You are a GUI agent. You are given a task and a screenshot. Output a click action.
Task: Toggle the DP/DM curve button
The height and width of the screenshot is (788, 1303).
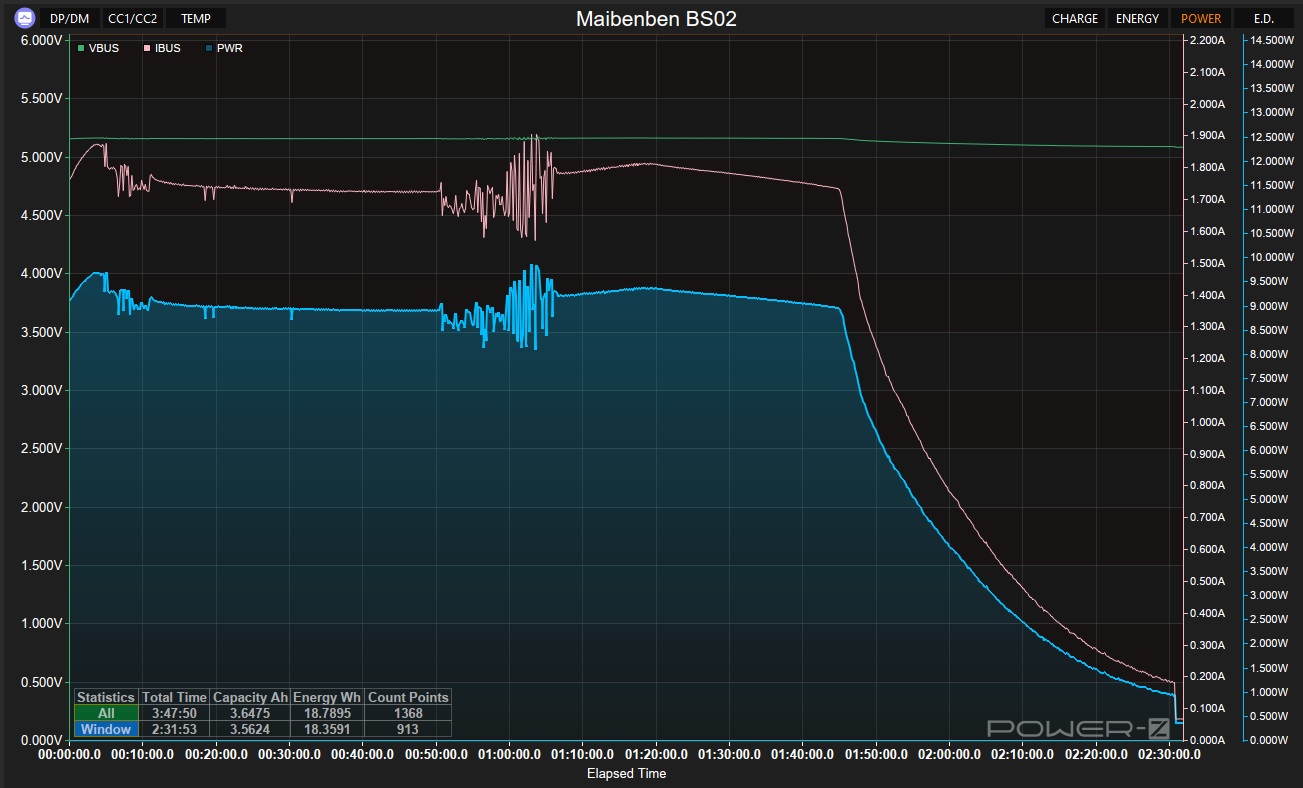[x=70, y=18]
